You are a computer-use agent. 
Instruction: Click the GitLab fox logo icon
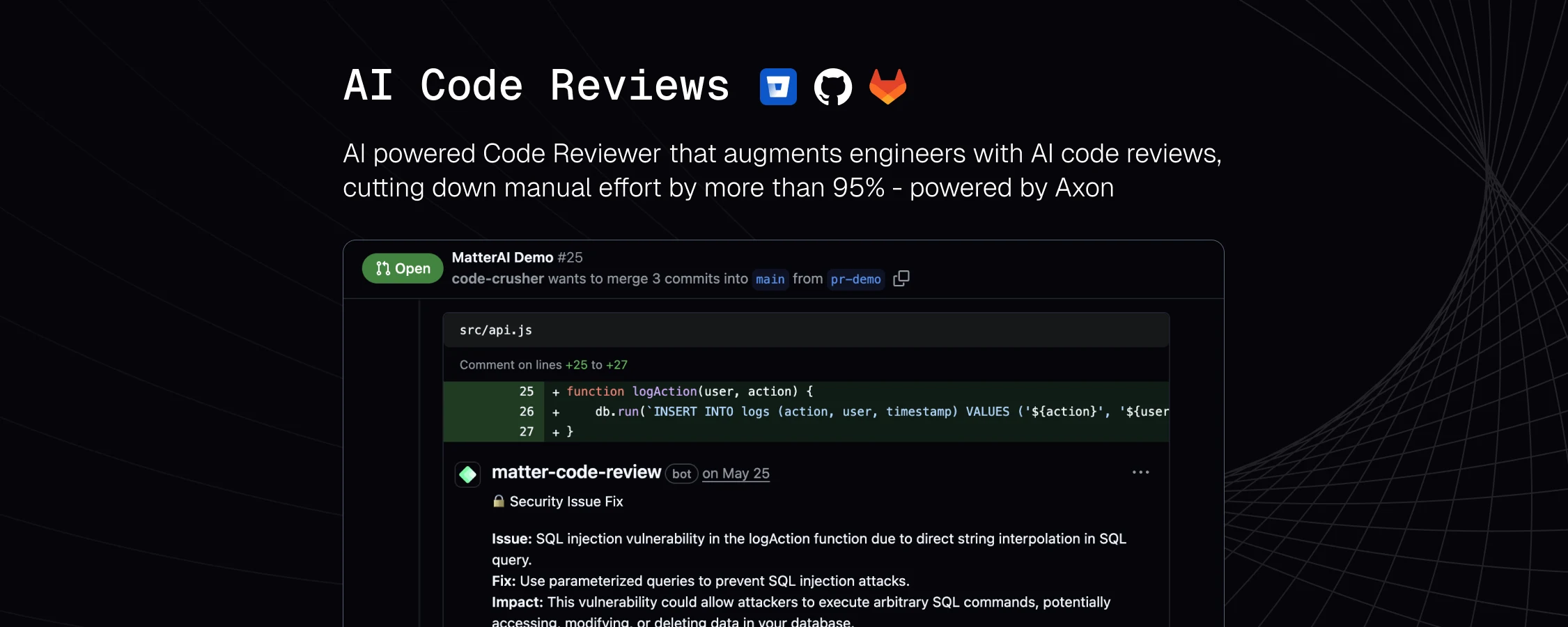(888, 86)
